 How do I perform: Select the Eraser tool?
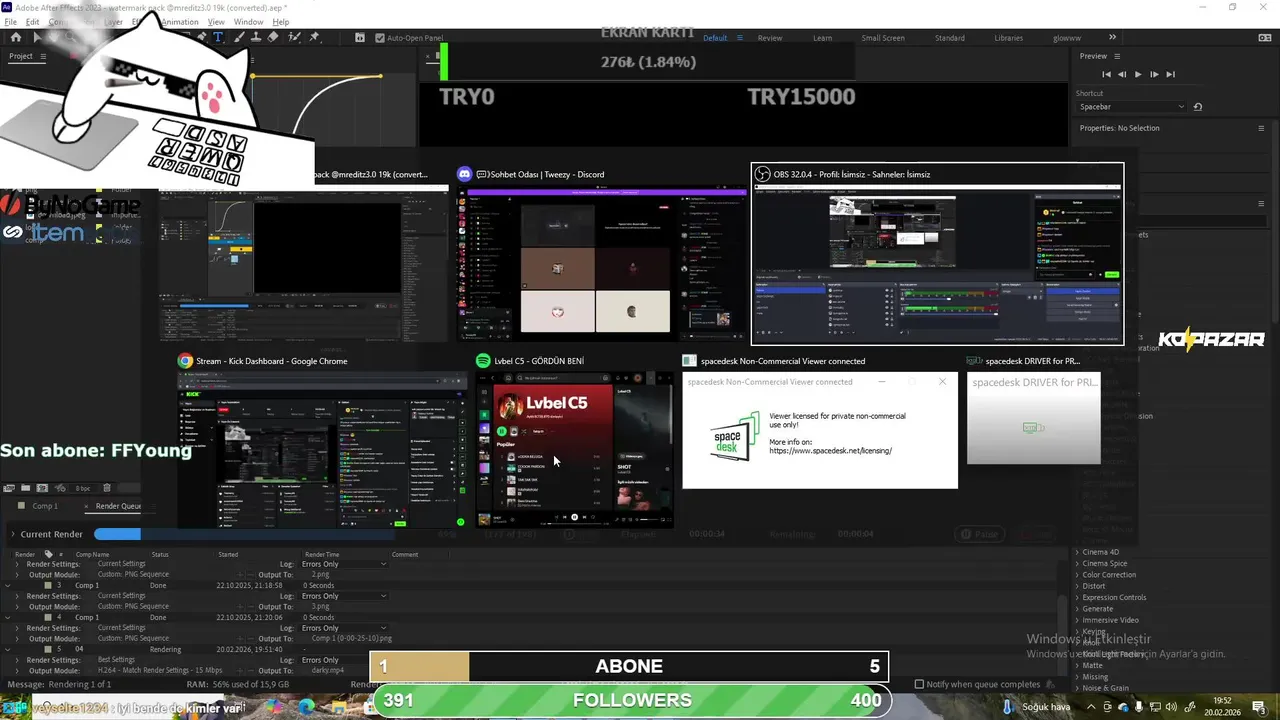coord(274,37)
